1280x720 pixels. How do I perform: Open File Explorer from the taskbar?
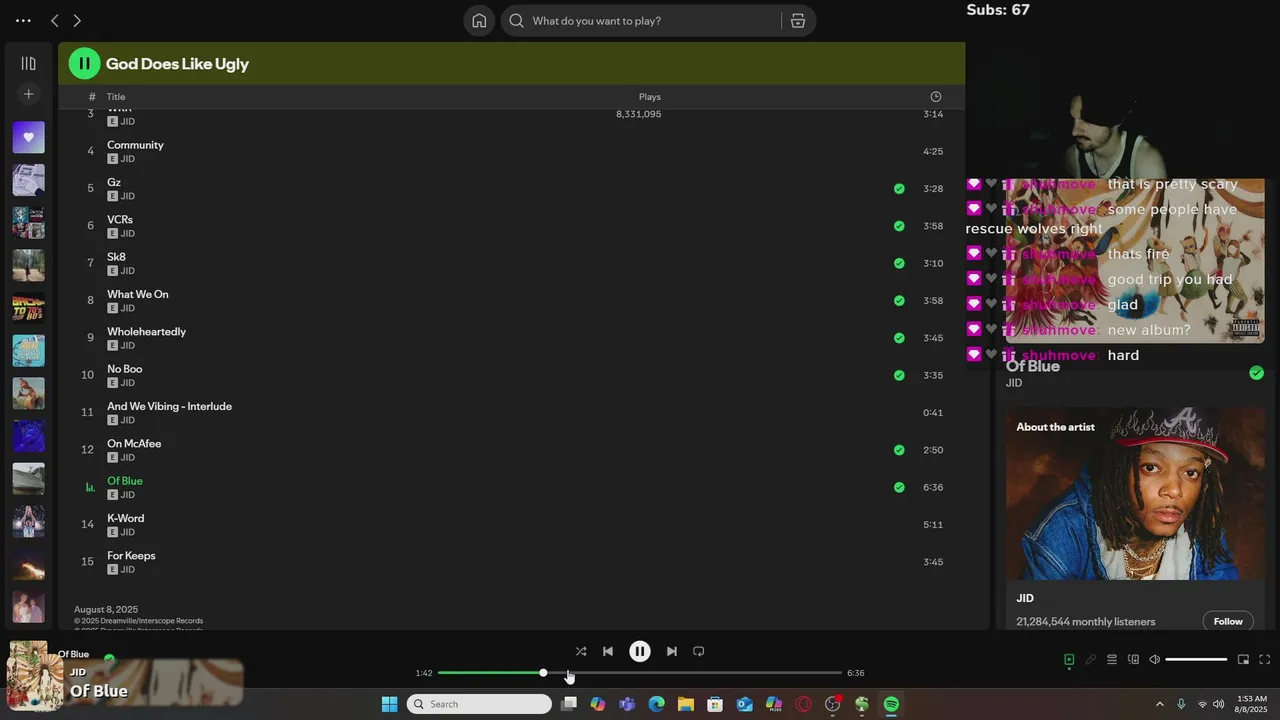pyautogui.click(x=686, y=704)
